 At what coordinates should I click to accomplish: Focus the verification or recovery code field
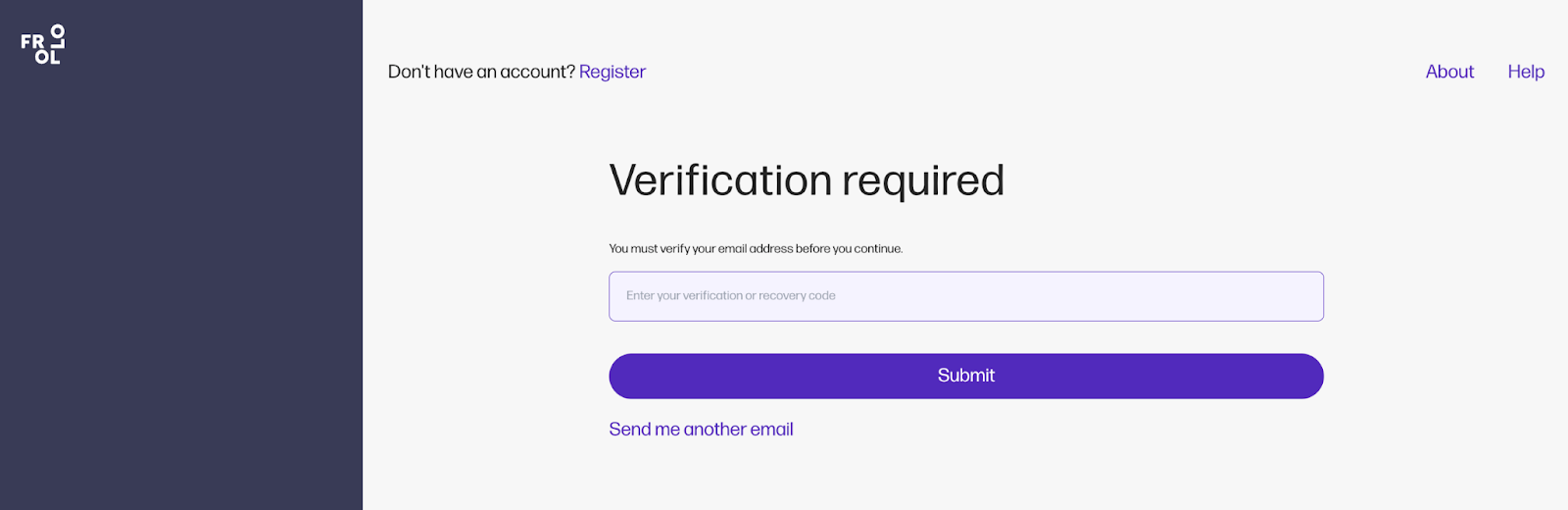(x=965, y=296)
